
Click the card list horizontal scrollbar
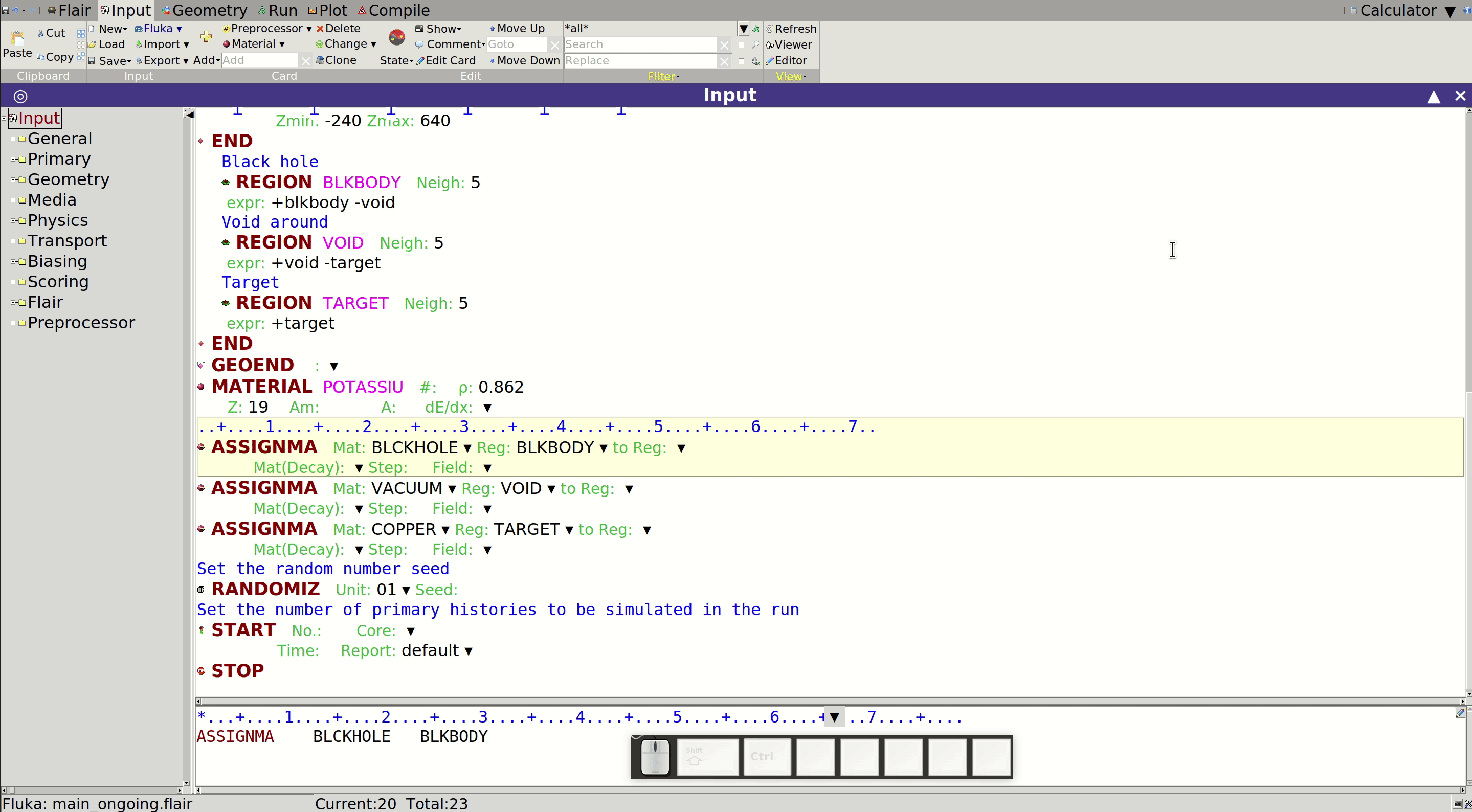tap(829, 701)
